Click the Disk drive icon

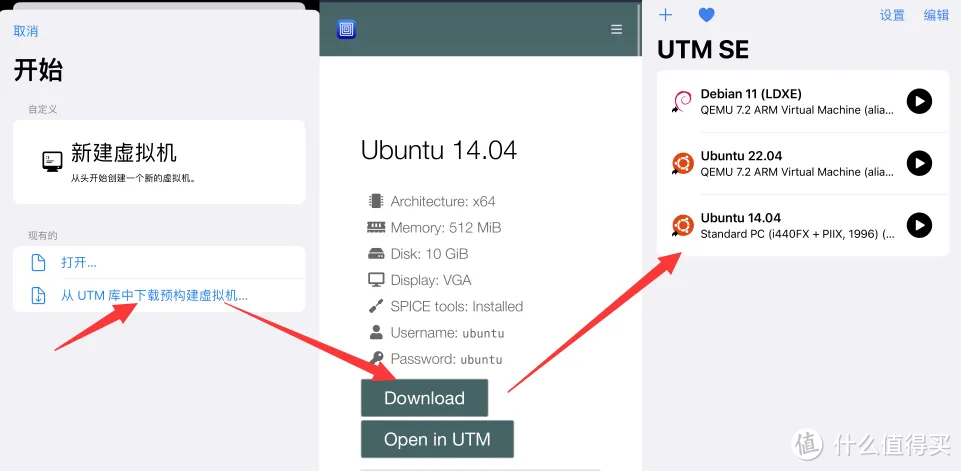tap(376, 254)
